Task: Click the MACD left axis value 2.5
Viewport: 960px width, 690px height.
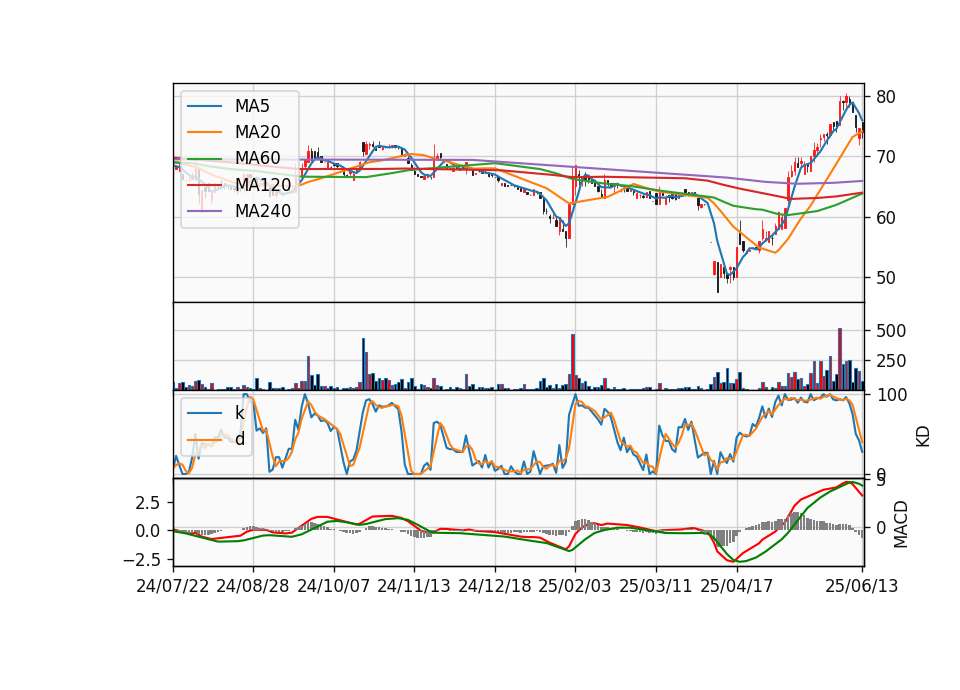Action: pos(148,503)
